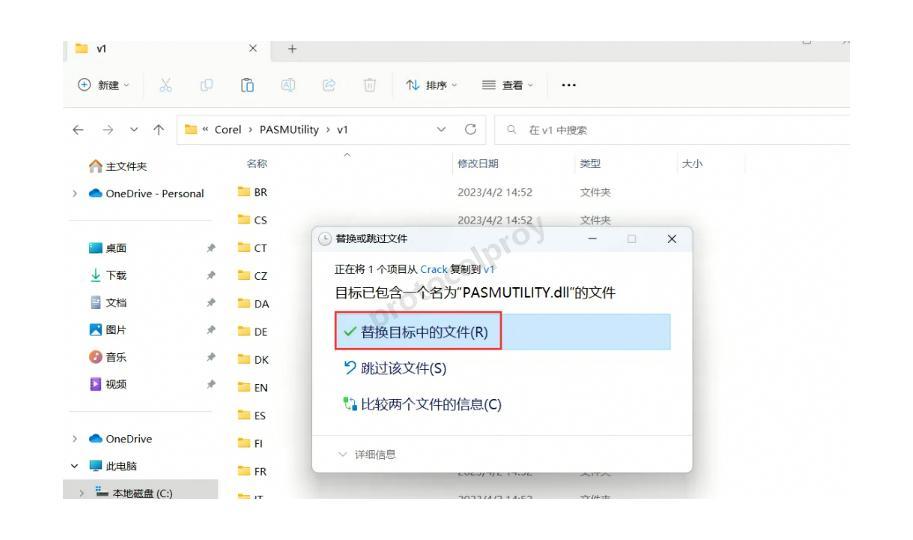Close the v1 tab
Image resolution: width=913 pixels, height=540 pixels.
(x=253, y=48)
